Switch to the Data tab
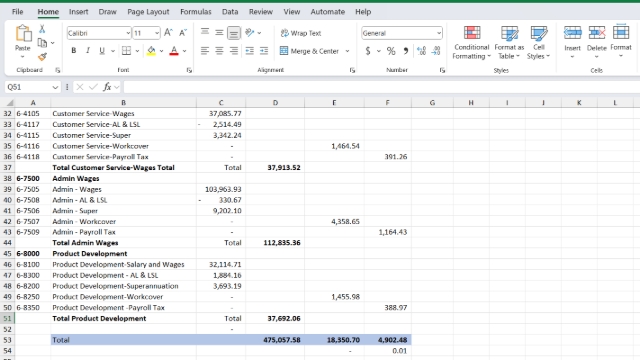 click(230, 12)
